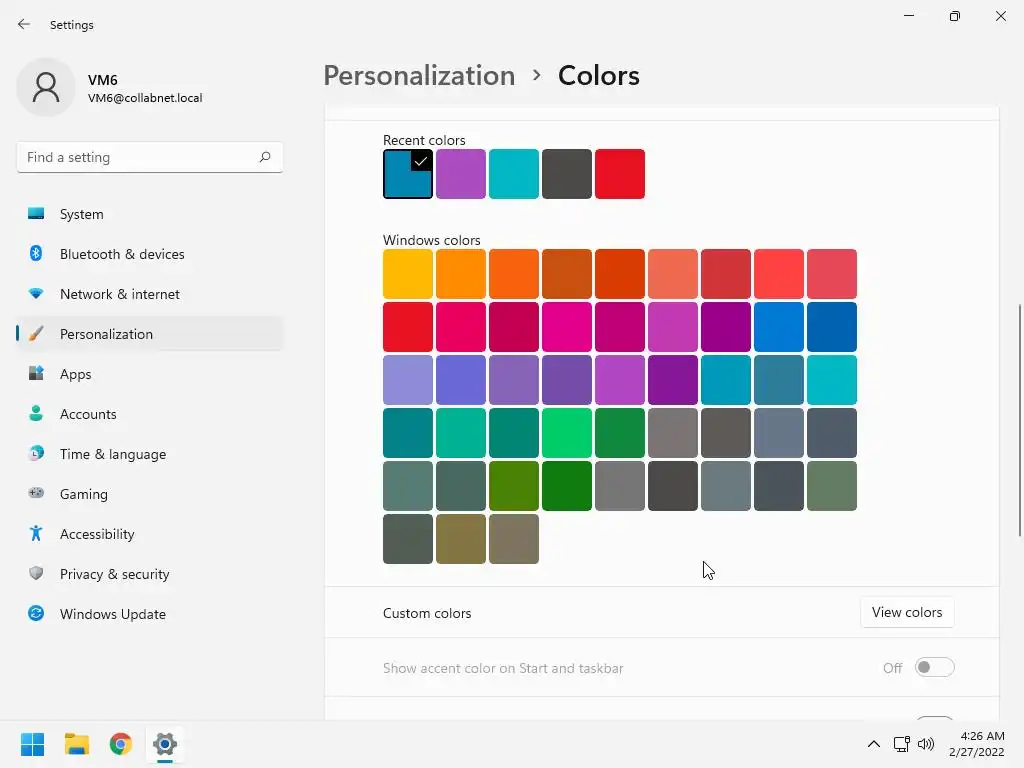
Task: Select the red swatch in Recent colors
Action: (x=620, y=174)
